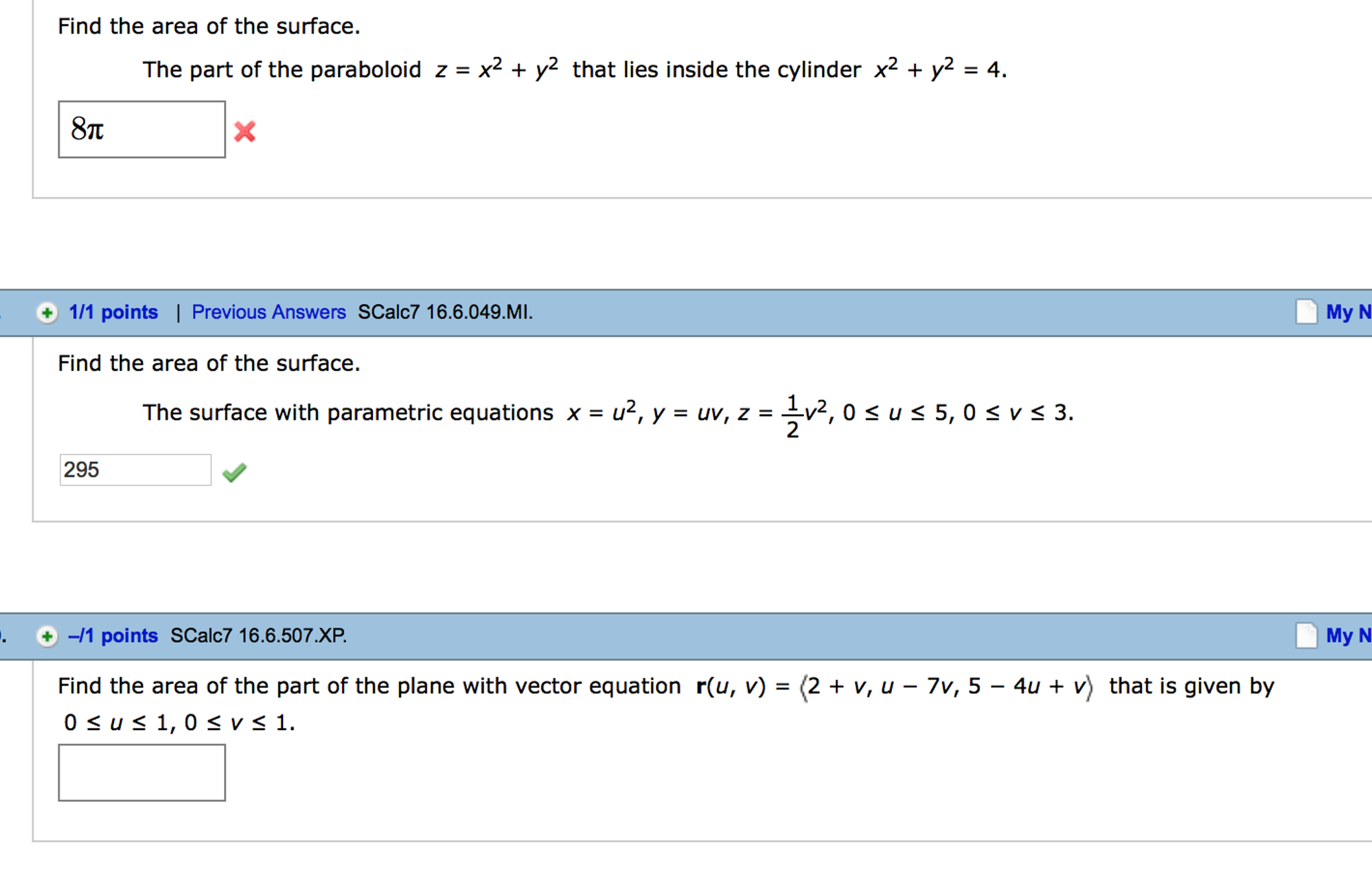The image size is (1372, 877).
Task: Click the SCalc7 16.6.507.XP. question code
Action: point(258,636)
